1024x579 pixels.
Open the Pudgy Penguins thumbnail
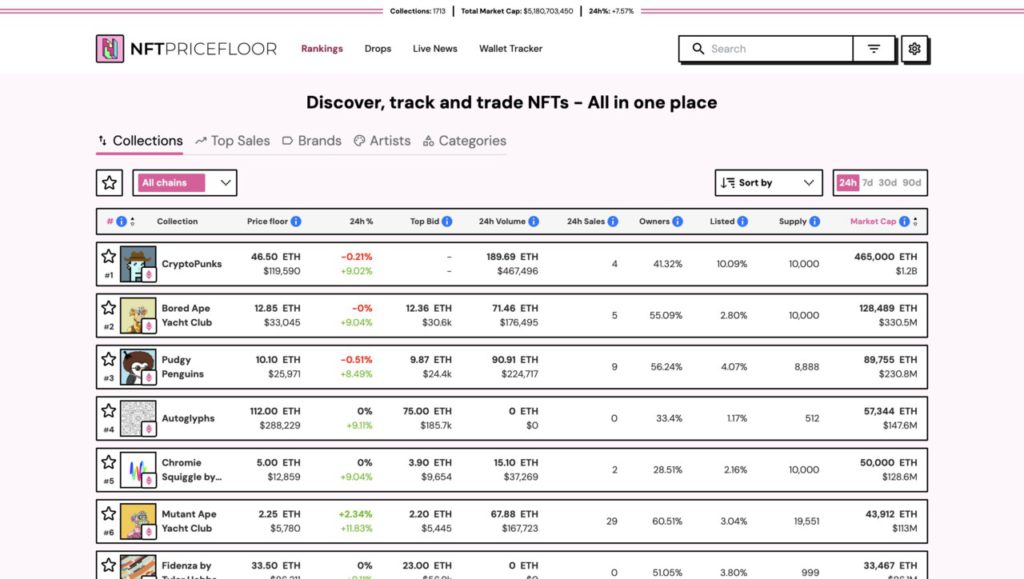click(x=138, y=367)
